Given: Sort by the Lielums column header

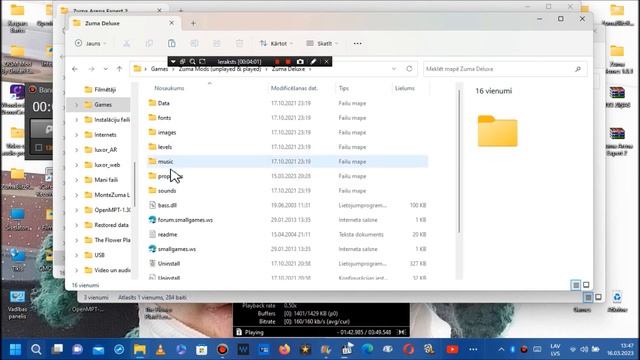Looking at the screenshot, I should [404, 88].
